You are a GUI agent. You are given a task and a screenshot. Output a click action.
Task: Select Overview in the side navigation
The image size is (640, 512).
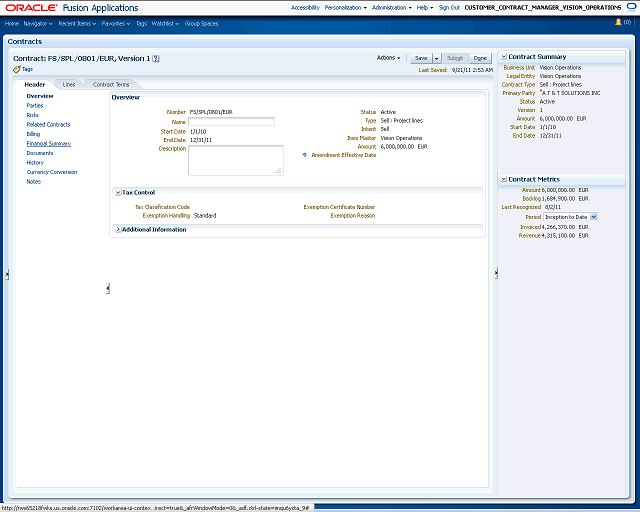pos(40,96)
